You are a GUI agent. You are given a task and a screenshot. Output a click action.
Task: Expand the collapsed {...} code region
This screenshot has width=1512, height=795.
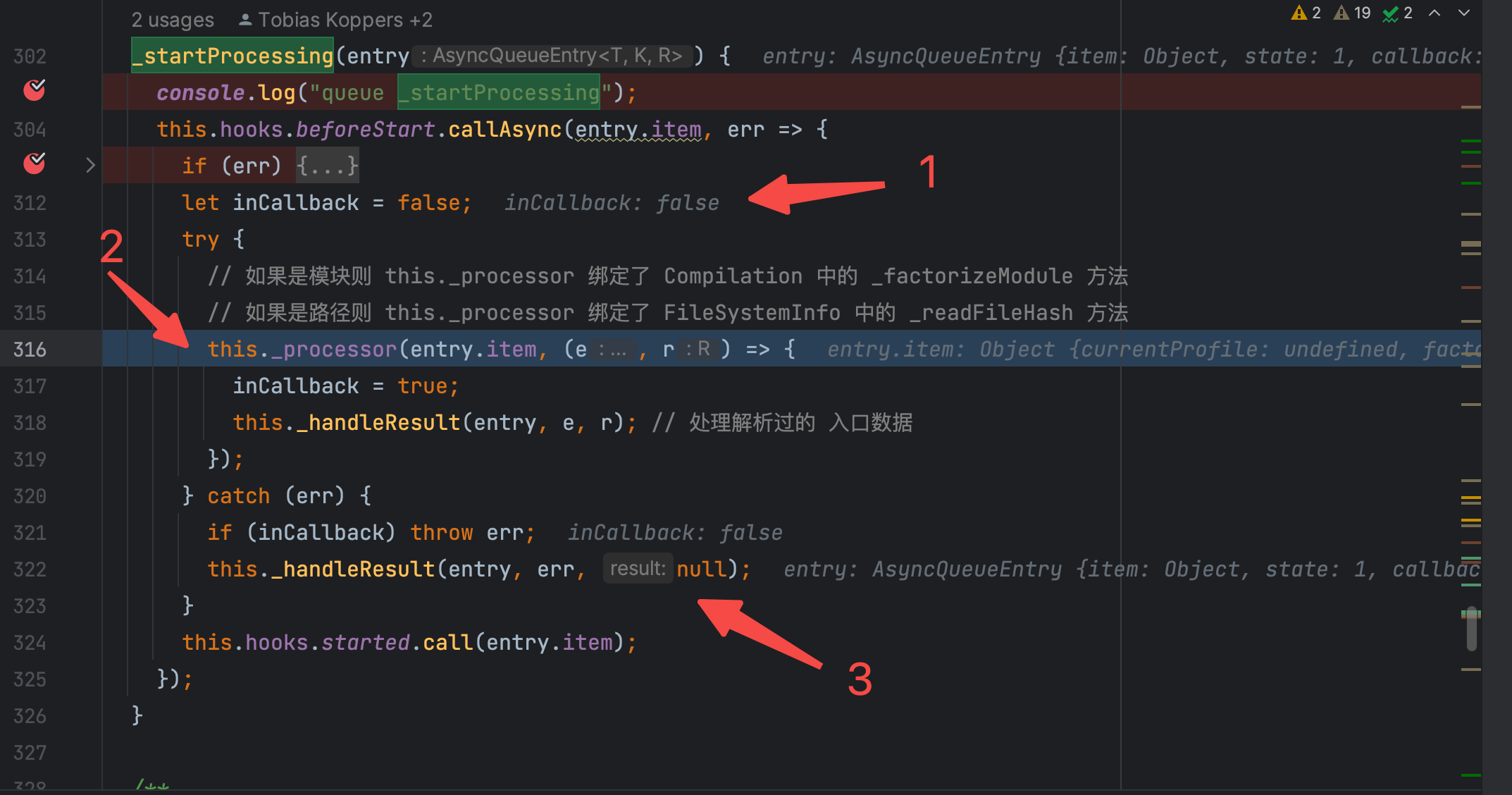(327, 166)
